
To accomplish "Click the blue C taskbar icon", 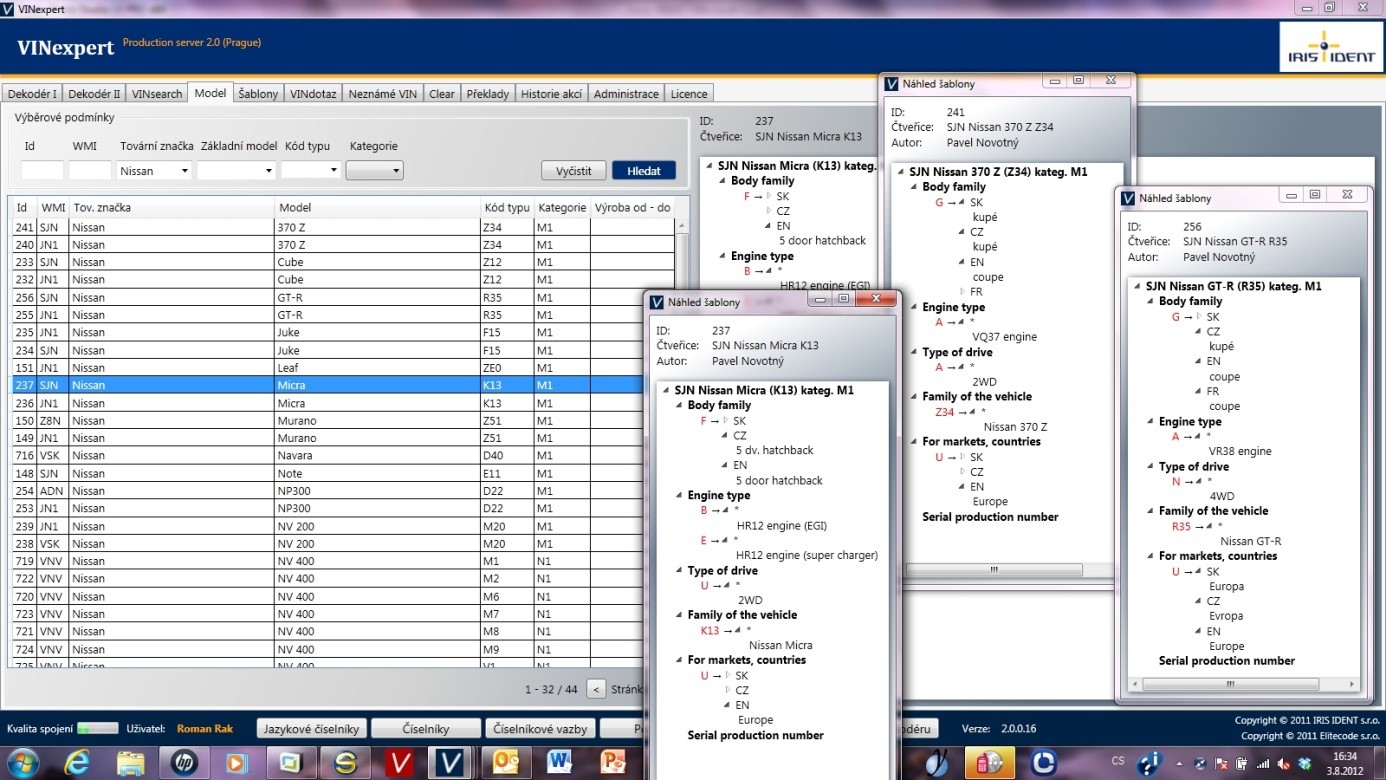I will [x=1044, y=763].
